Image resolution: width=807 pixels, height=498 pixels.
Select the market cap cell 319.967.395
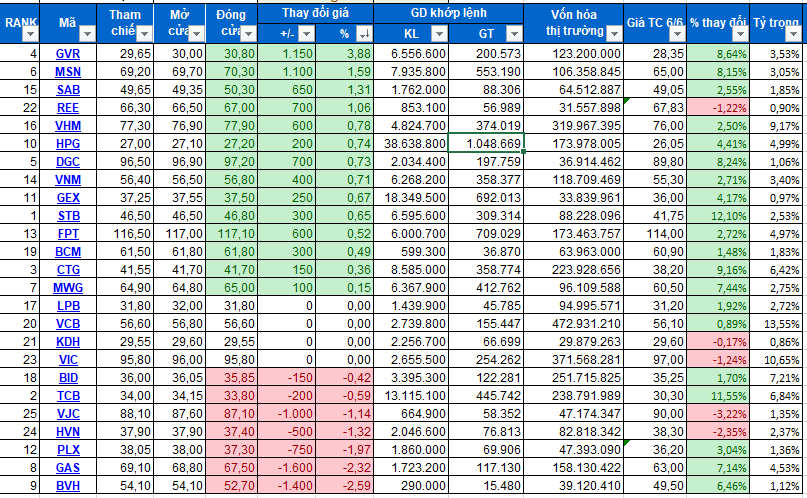[x=574, y=126]
